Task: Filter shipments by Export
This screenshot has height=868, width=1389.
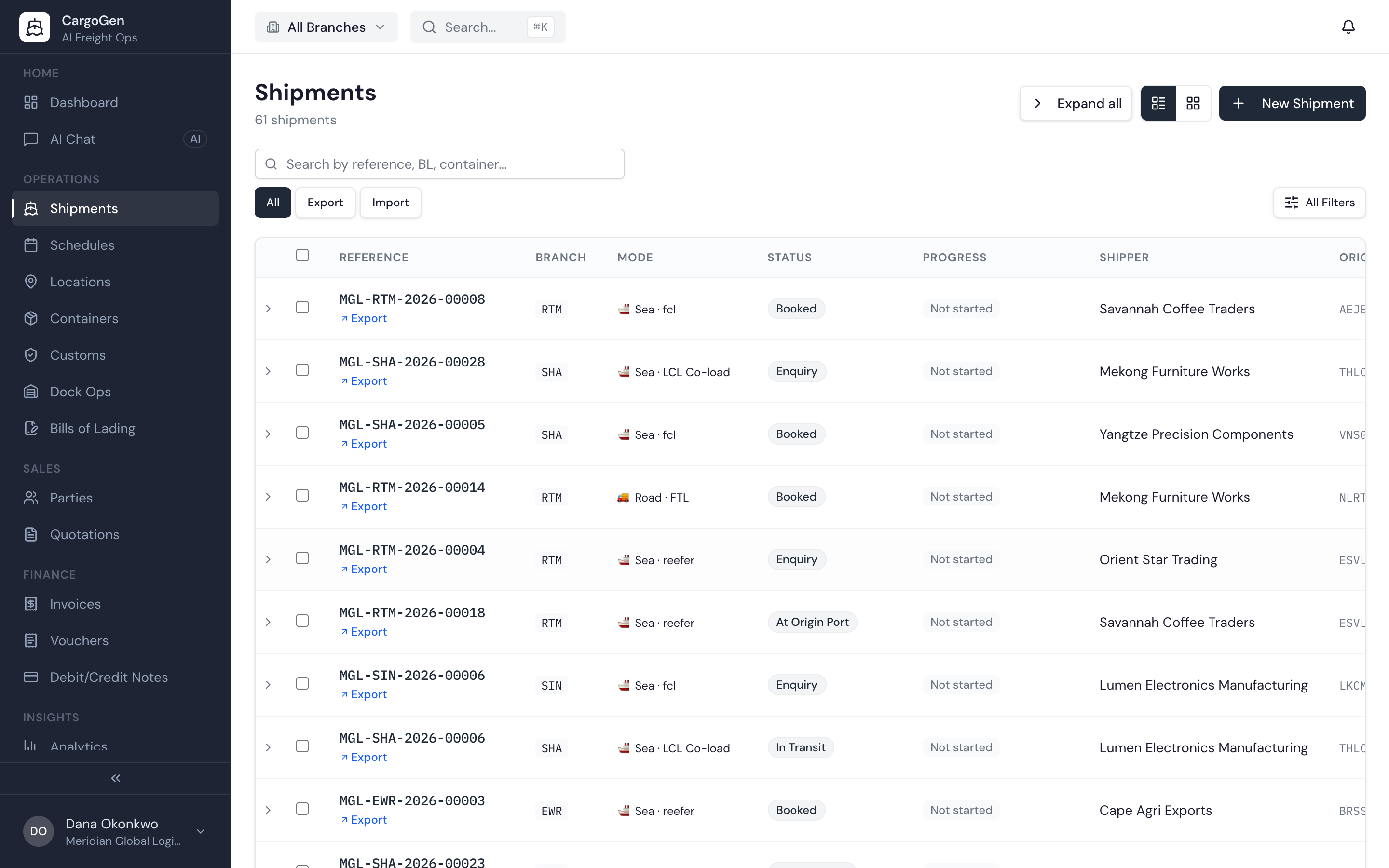Action: [x=325, y=203]
